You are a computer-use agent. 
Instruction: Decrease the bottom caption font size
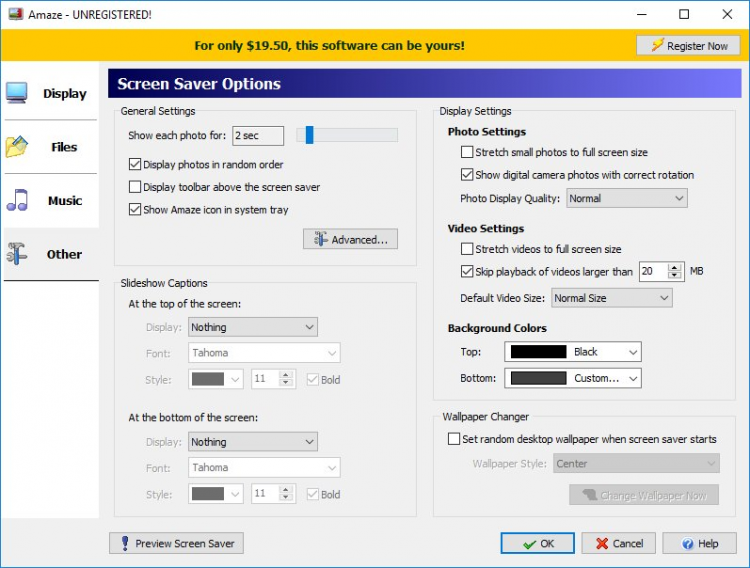coord(286,498)
